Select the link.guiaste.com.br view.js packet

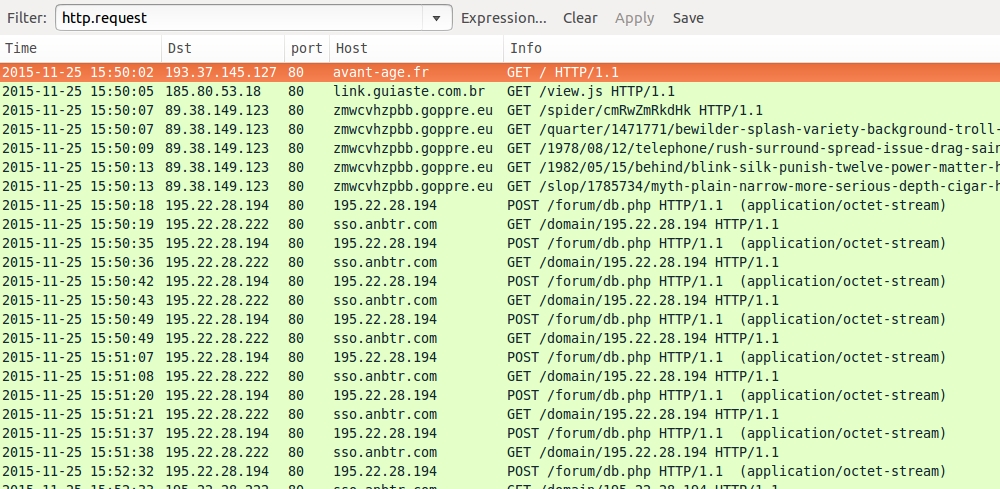pyautogui.click(x=500, y=91)
